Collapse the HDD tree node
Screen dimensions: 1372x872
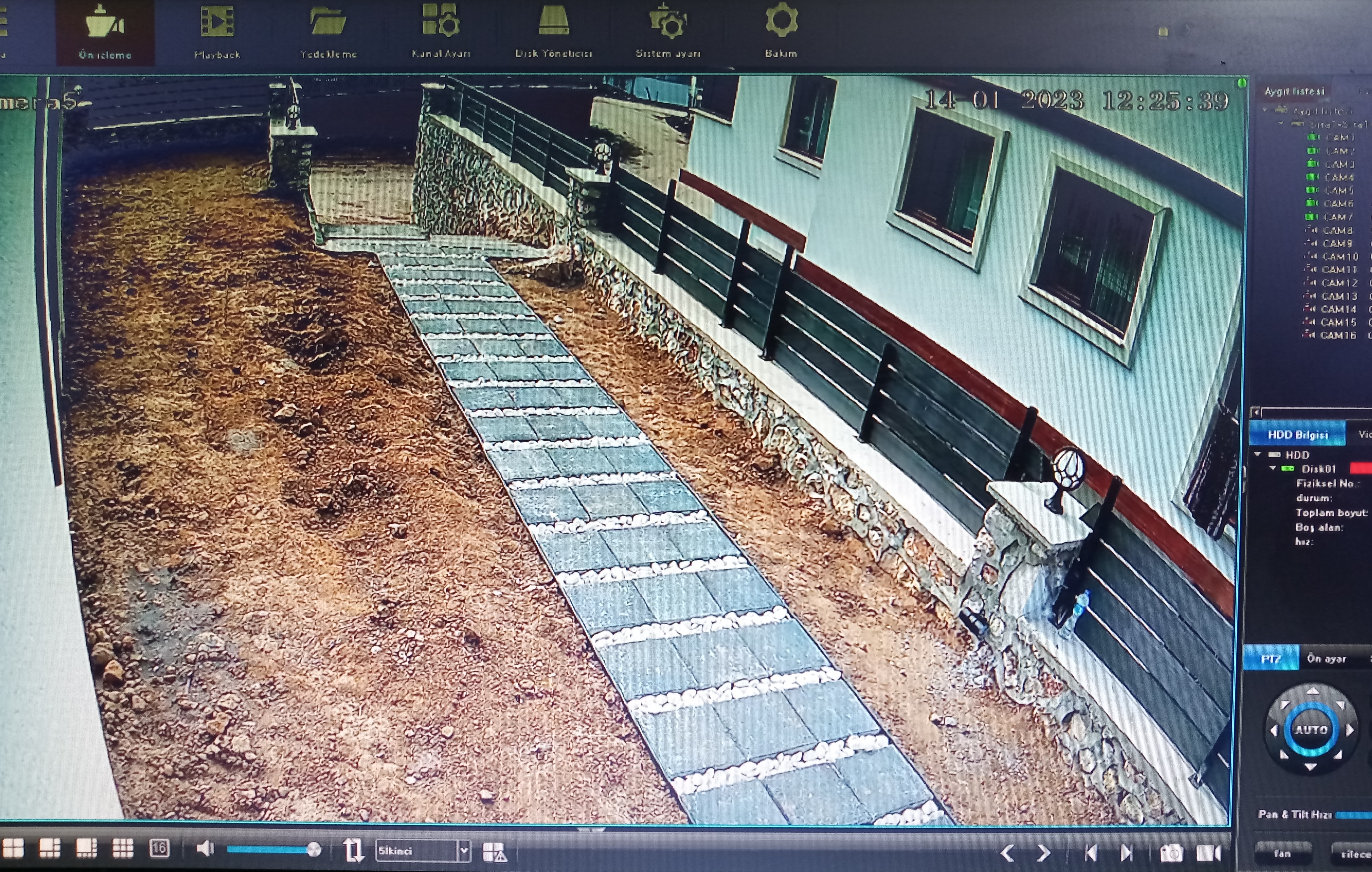click(x=1258, y=454)
